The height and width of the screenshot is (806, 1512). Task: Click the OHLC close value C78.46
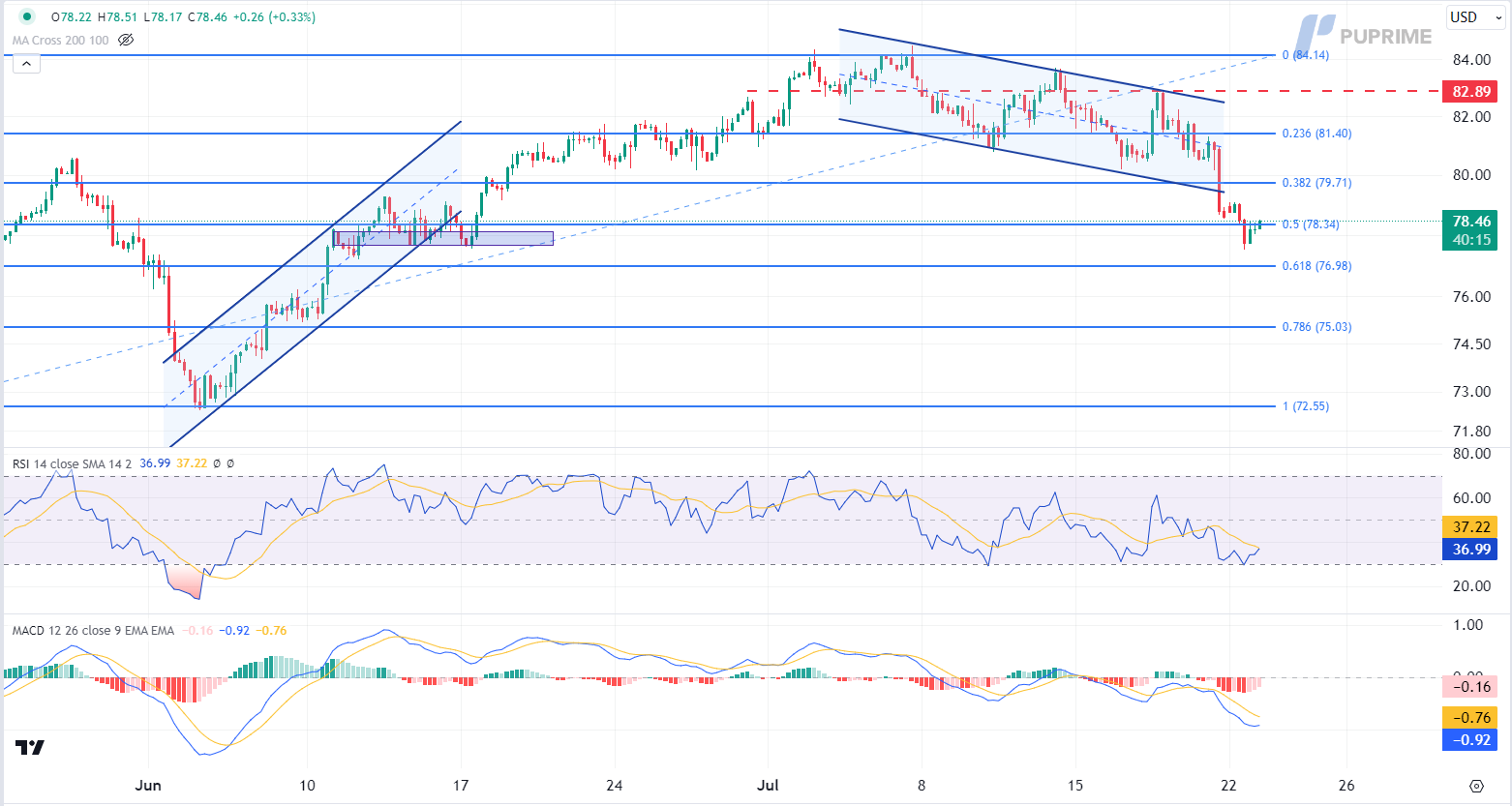[x=209, y=16]
